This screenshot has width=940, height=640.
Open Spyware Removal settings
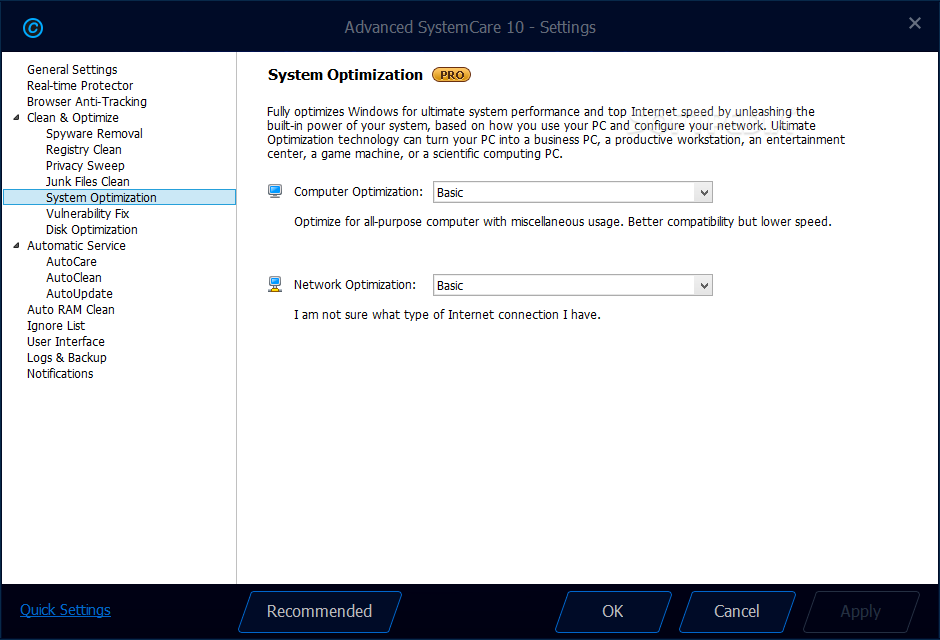pos(94,134)
